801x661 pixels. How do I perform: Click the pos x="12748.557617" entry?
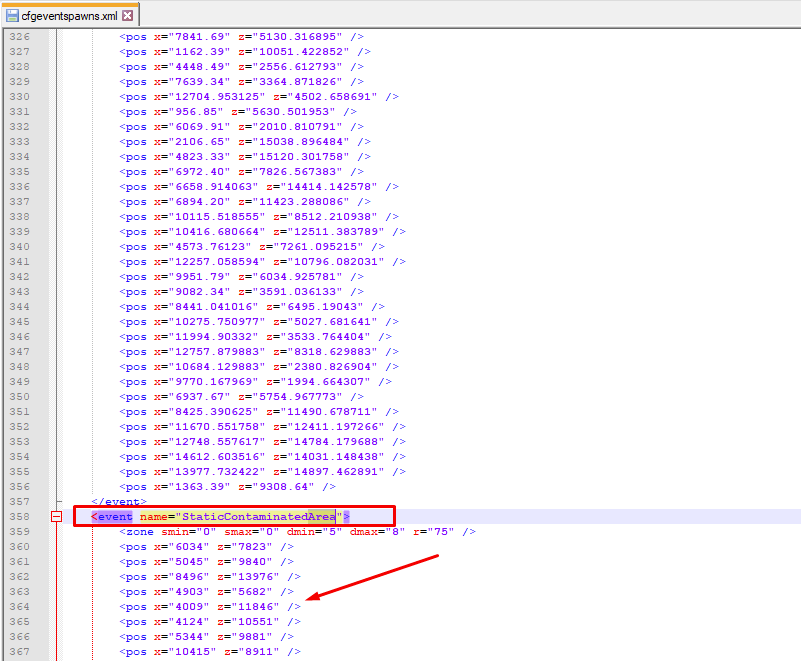(263, 442)
